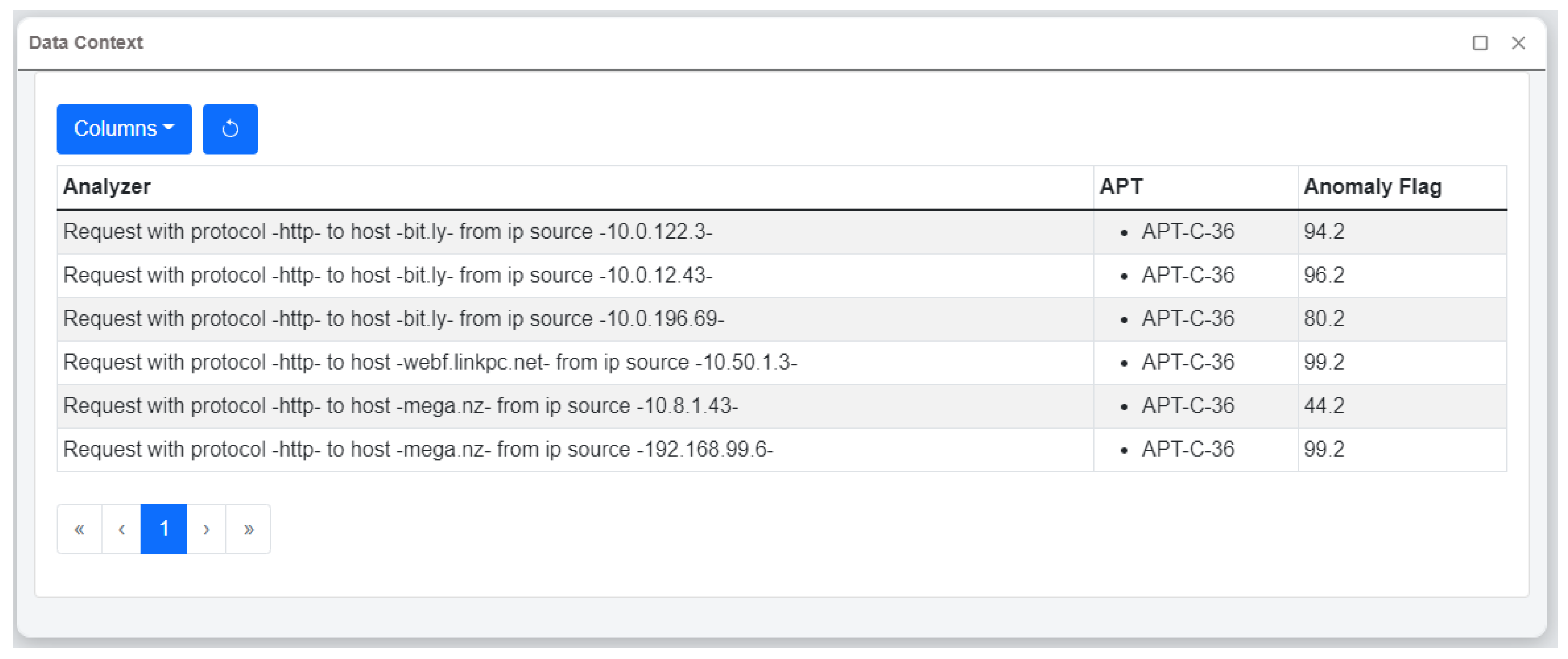The image size is (1568, 659).
Task: Click anomaly flag value 80.2
Action: [x=1323, y=319]
